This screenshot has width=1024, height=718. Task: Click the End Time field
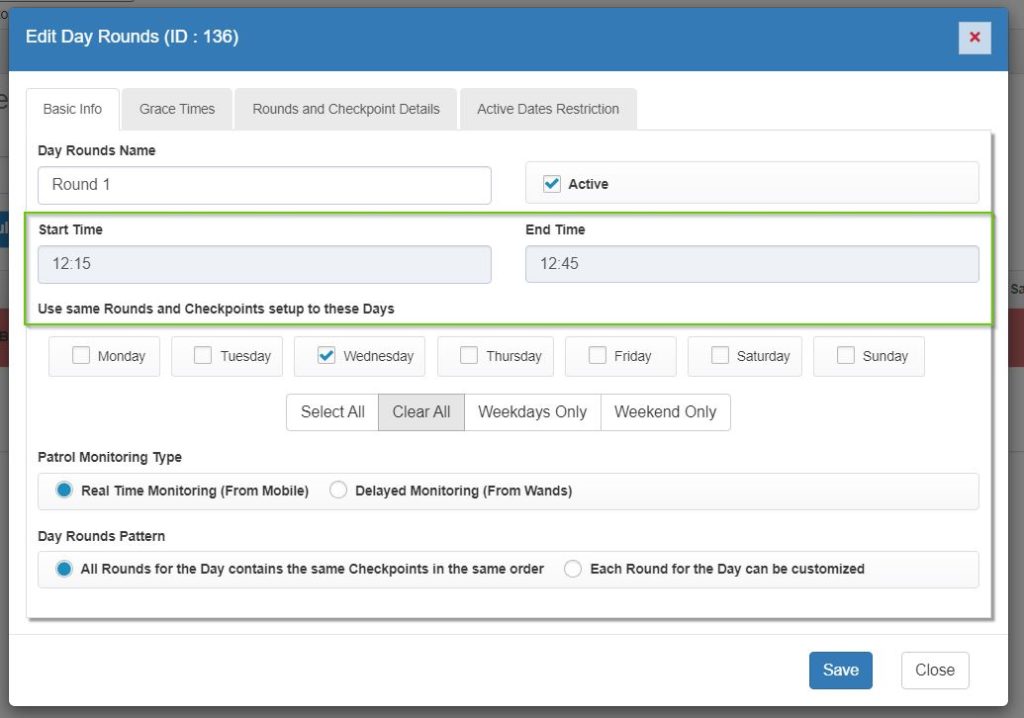(751, 265)
